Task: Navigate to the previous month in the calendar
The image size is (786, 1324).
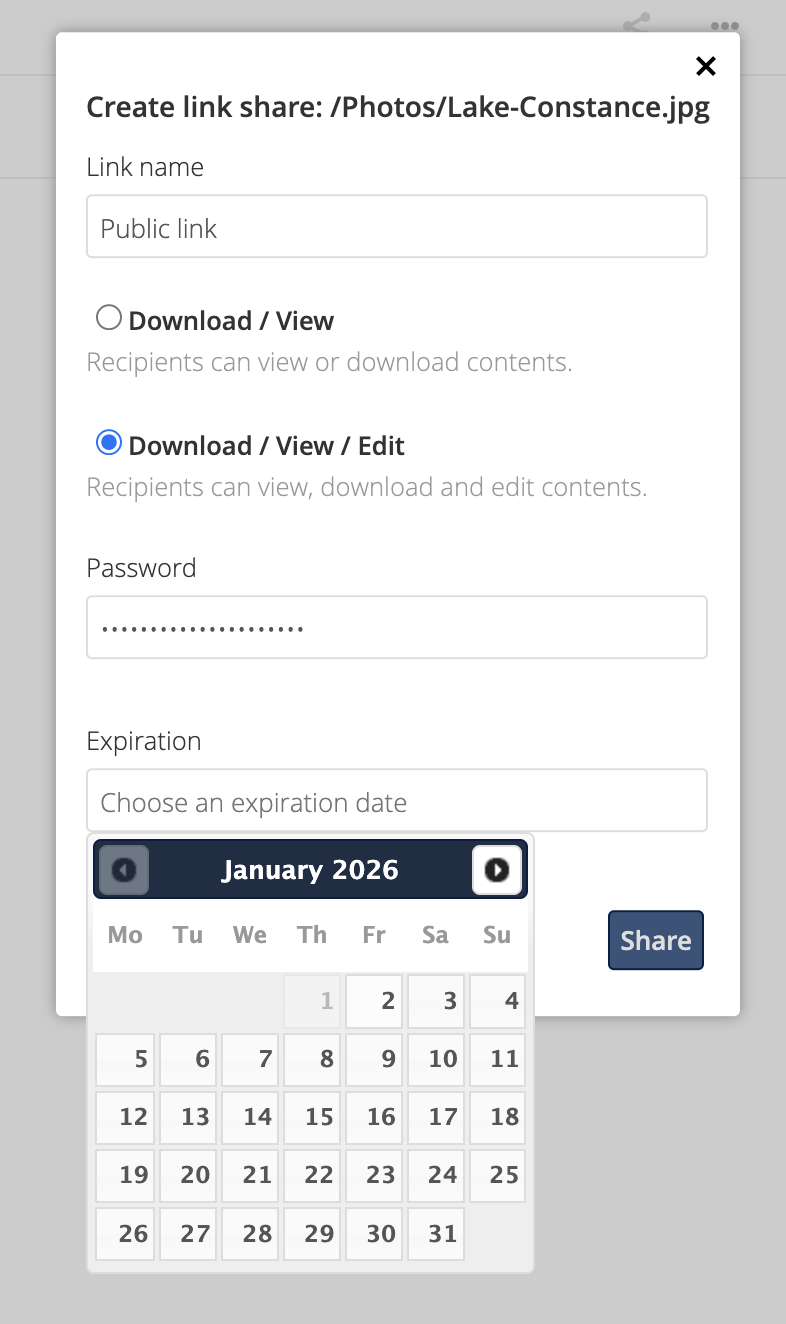Action: tap(122, 869)
